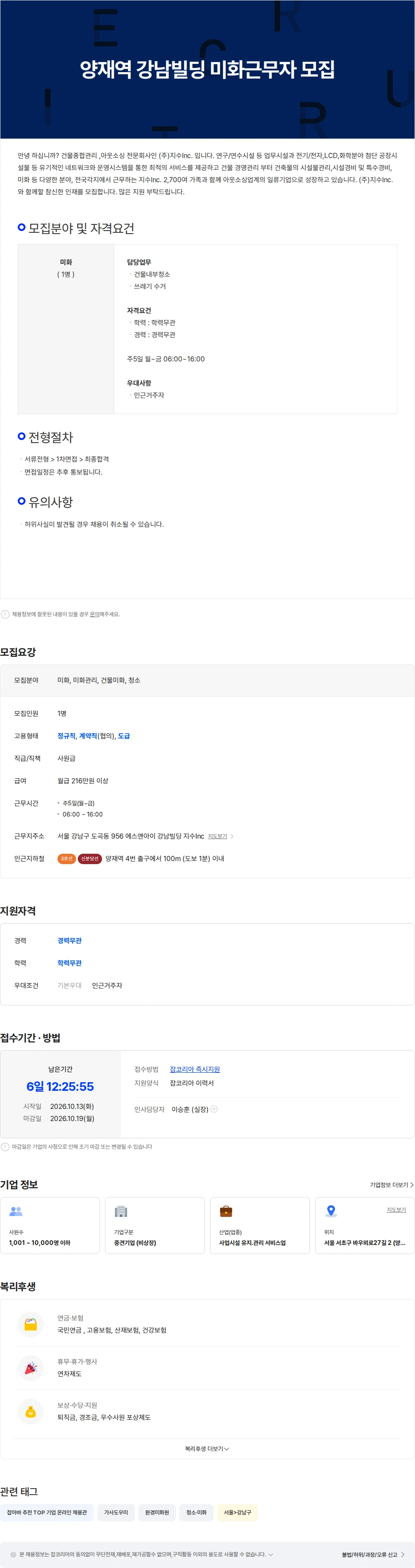Viewport: 415px width, 1568px height.
Task: Click the building icon in 기업구분 card
Action: pyautogui.click(x=121, y=1211)
